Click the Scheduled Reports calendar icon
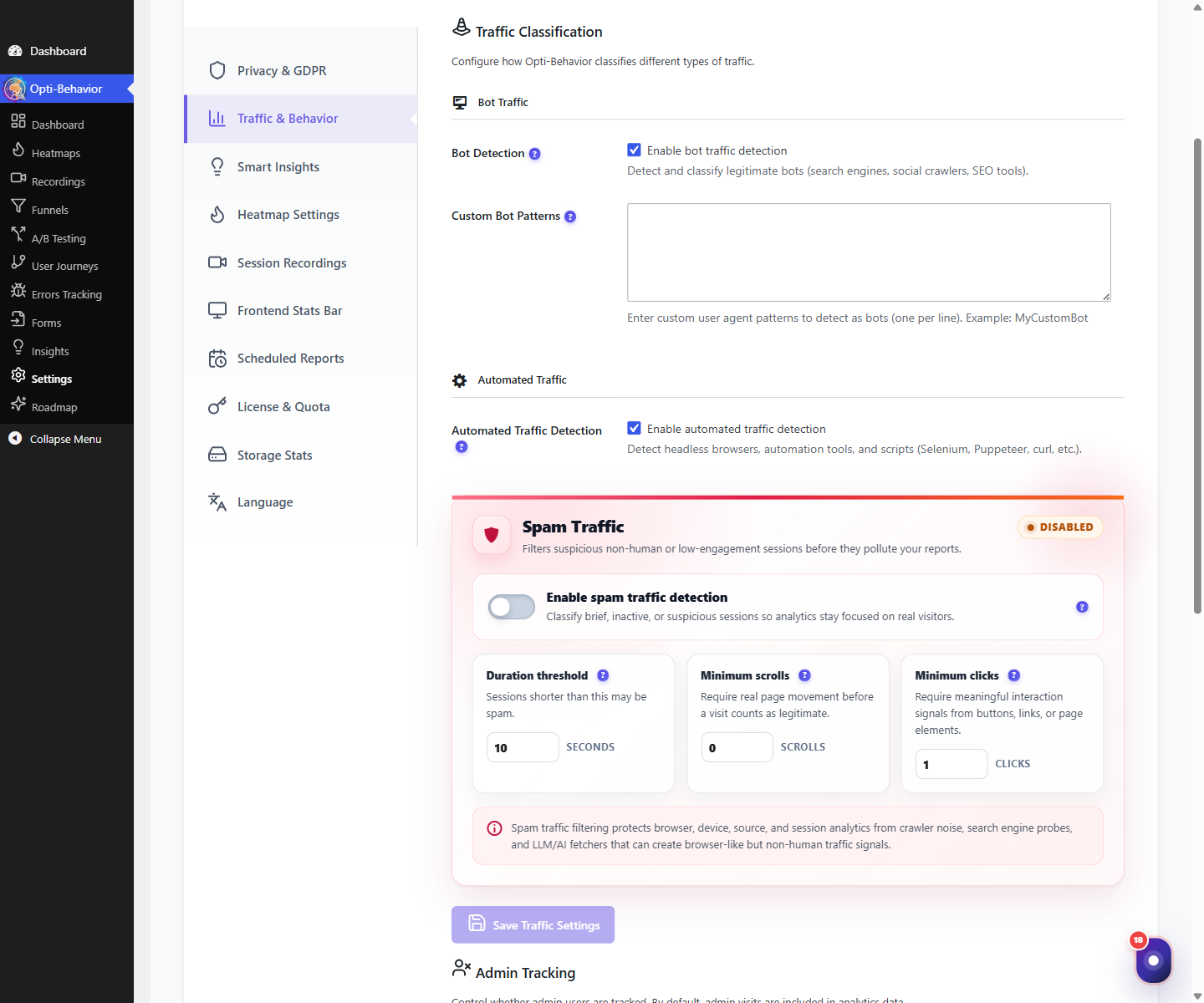Screen dimensions: 1204x1003 tap(217, 359)
